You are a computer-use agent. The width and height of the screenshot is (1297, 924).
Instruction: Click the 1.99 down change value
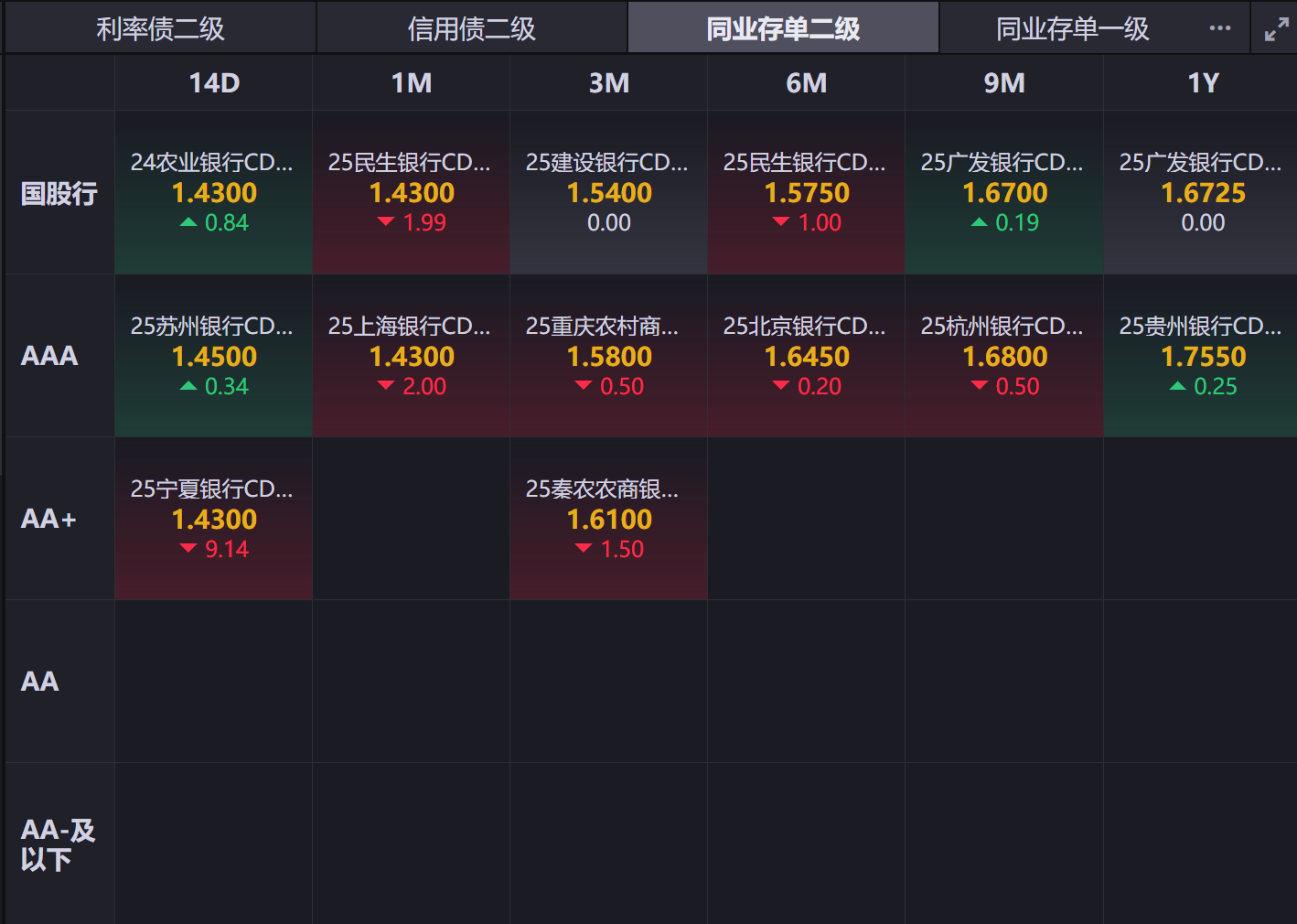click(424, 222)
